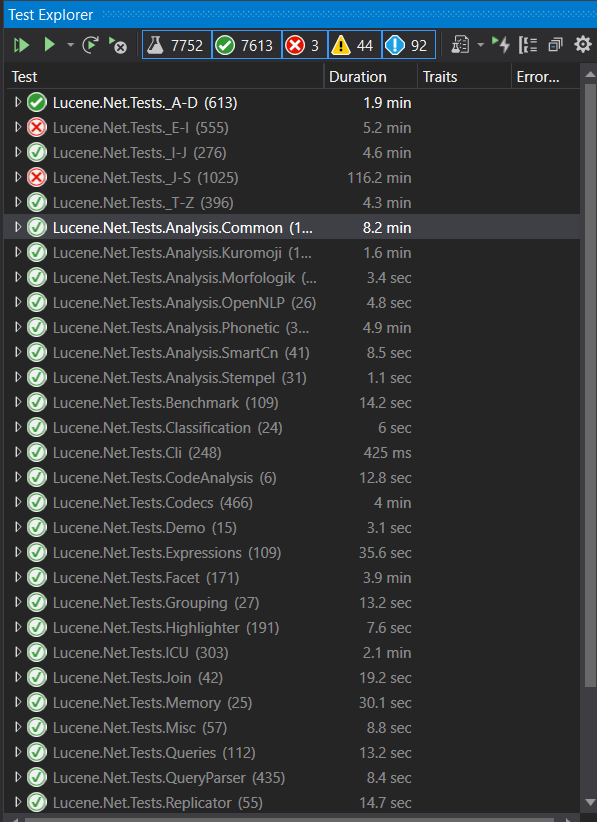Toggle failed tests filter 3
This screenshot has width=597, height=822.
305,45
